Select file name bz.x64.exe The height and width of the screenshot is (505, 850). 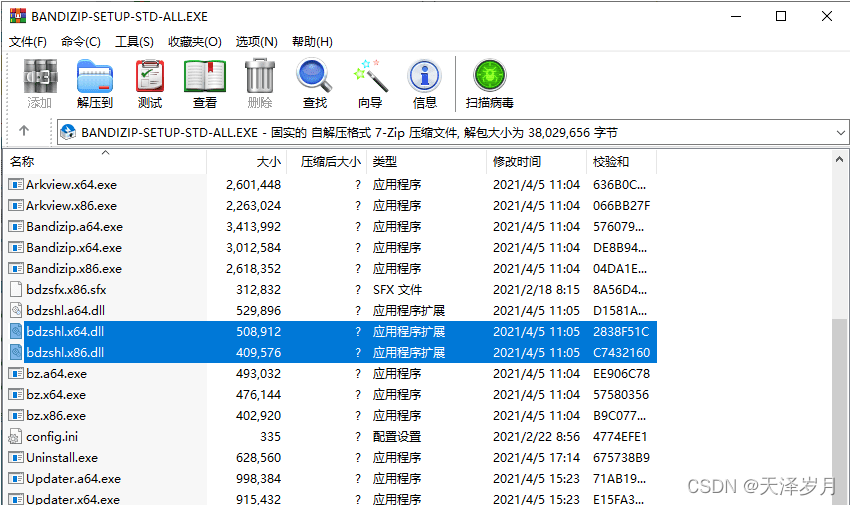coord(56,395)
